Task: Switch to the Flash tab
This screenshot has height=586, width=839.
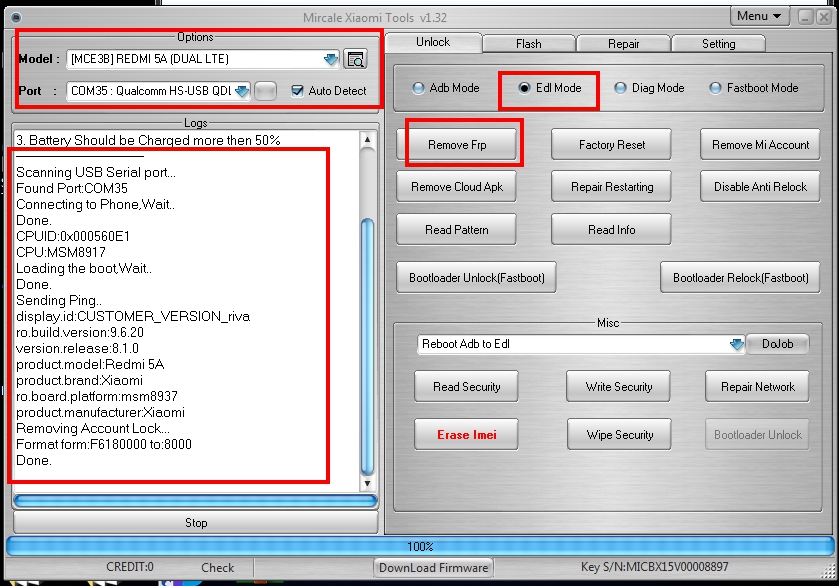Action: 529,44
